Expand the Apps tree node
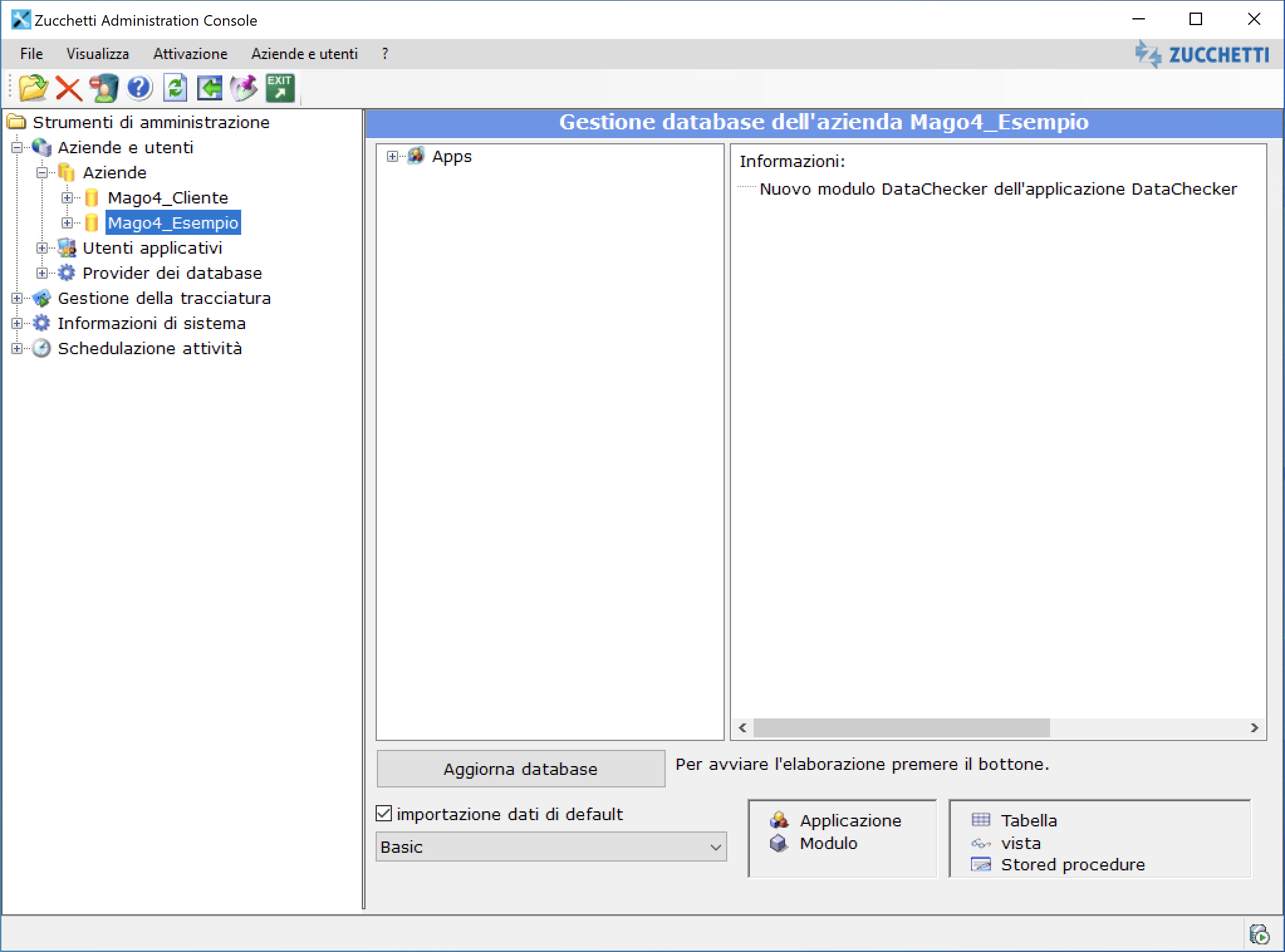 point(393,156)
